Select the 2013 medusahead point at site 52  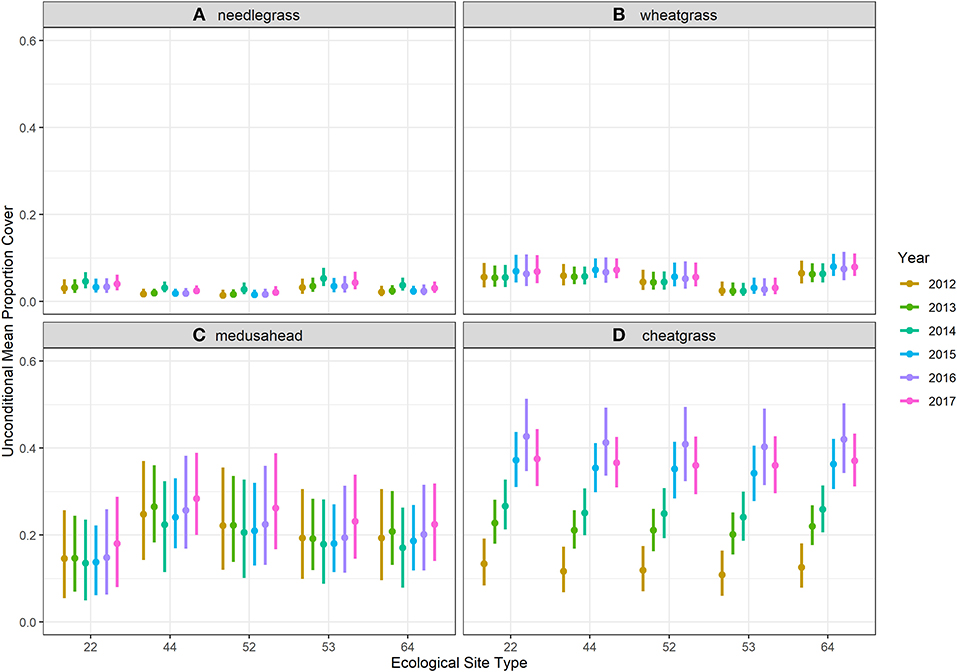(x=233, y=525)
